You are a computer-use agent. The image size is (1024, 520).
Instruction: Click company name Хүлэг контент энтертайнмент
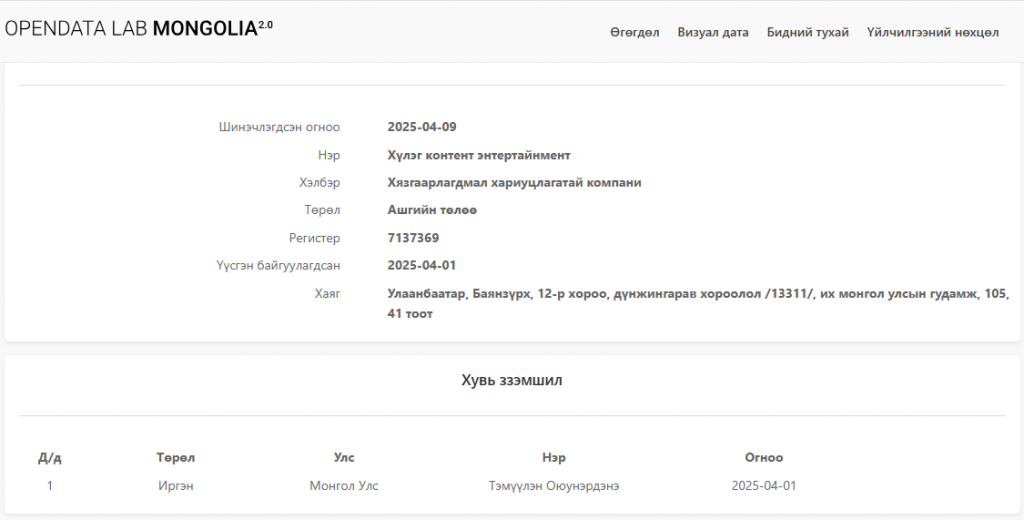point(479,155)
